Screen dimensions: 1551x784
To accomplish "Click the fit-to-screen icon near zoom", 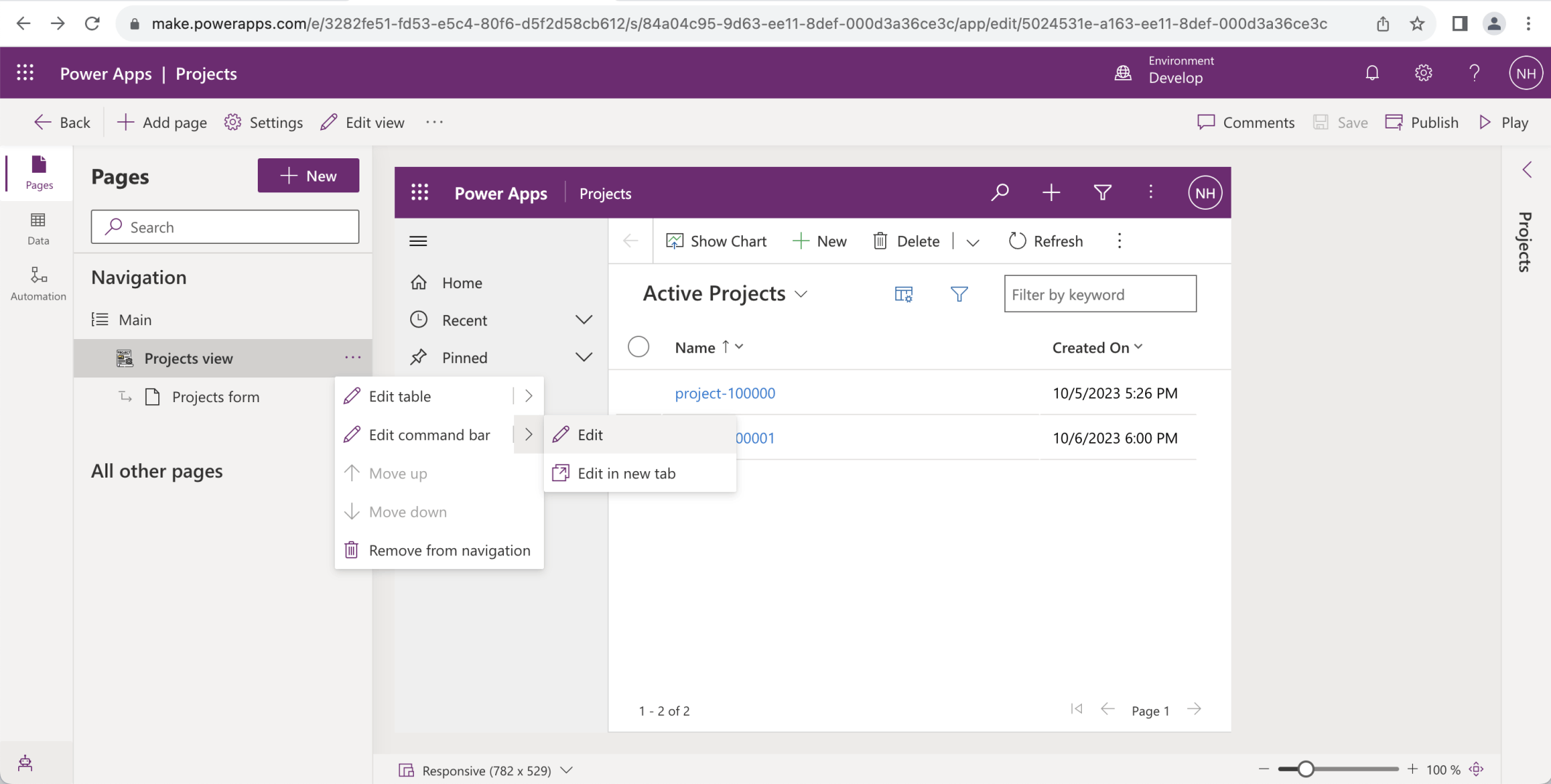I will [x=1476, y=769].
